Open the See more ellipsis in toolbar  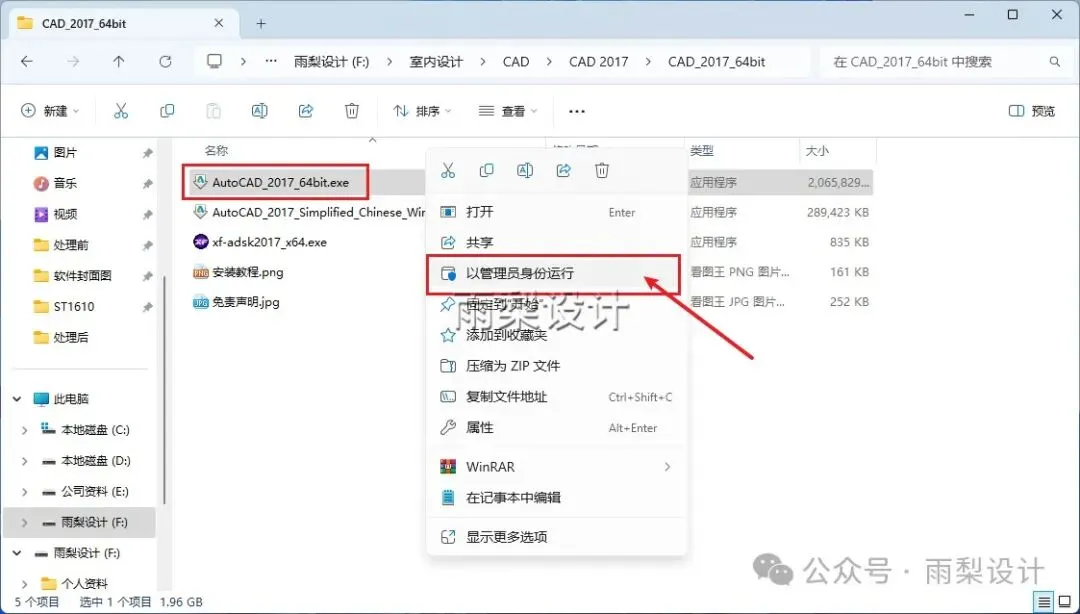tap(577, 111)
